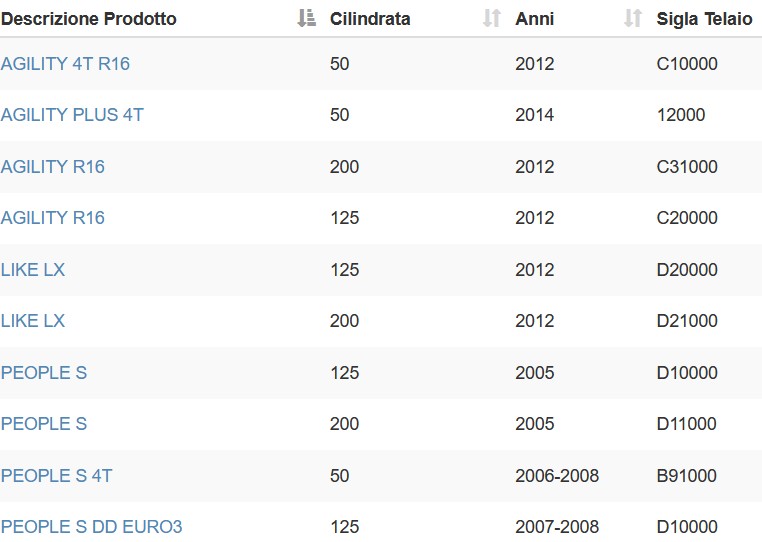Sort by Descrizione Prodotto sort icon
The image size is (762, 542).
pos(307,18)
